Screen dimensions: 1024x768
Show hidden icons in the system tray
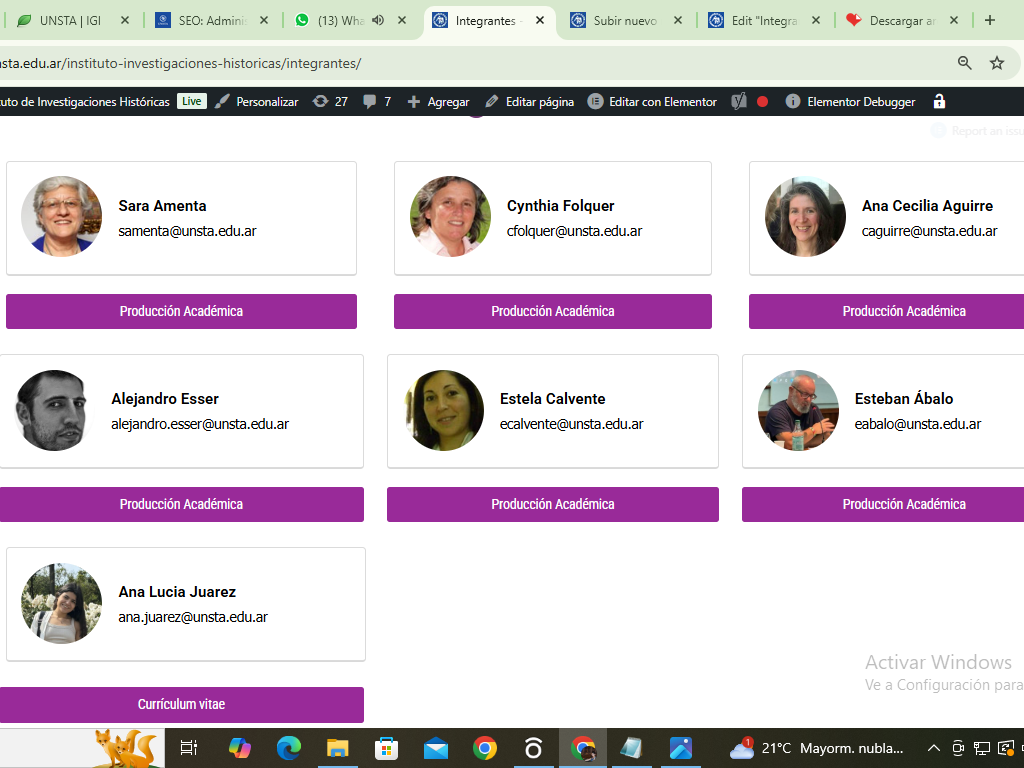(934, 748)
